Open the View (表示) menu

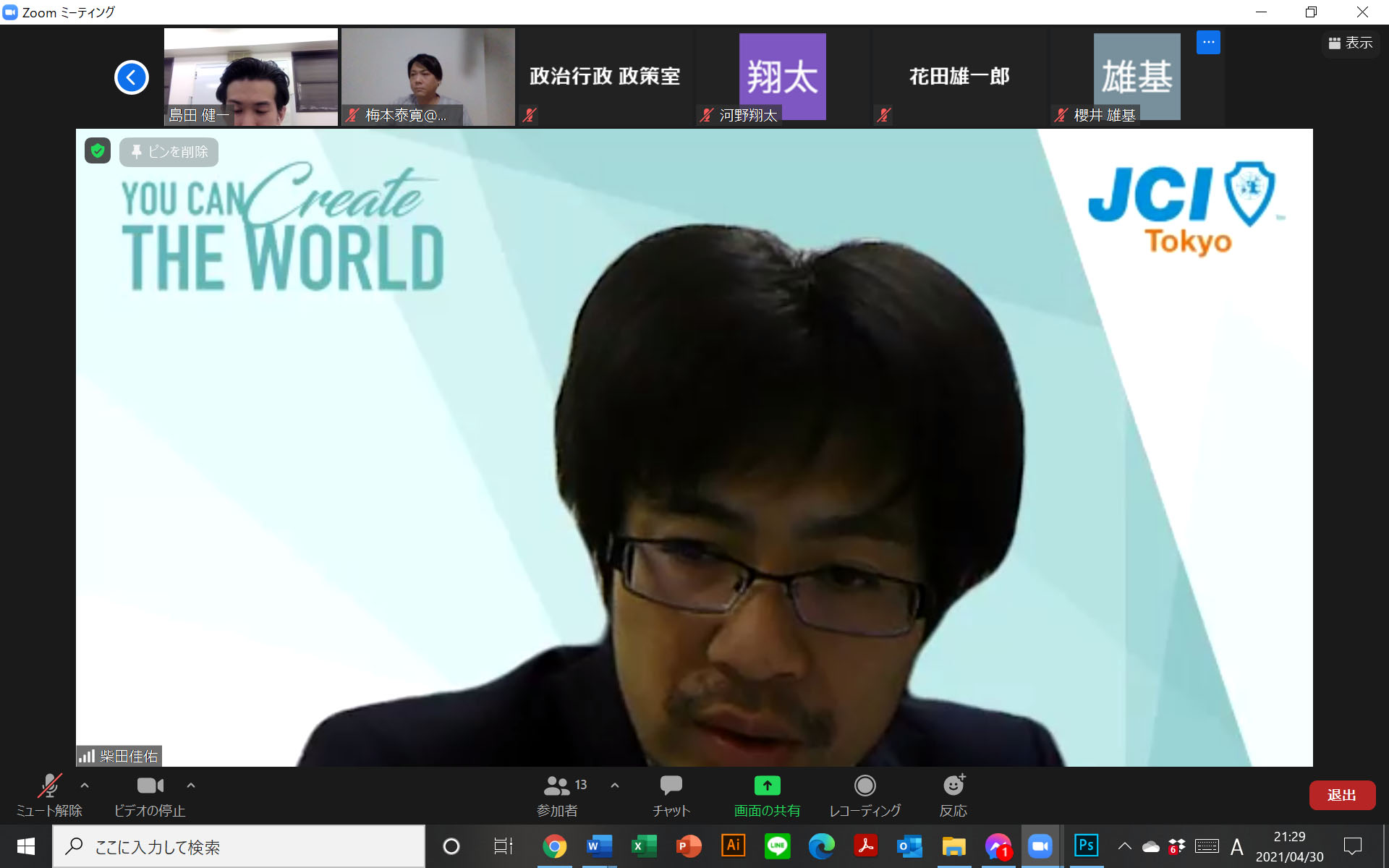(x=1350, y=43)
